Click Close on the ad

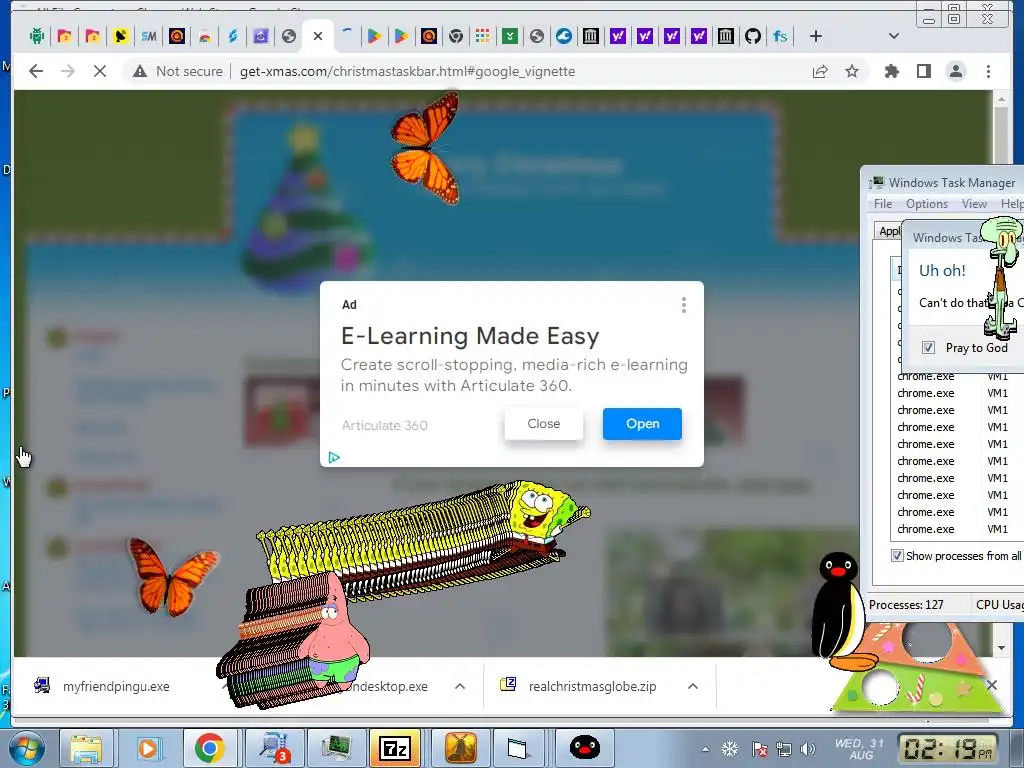point(543,424)
